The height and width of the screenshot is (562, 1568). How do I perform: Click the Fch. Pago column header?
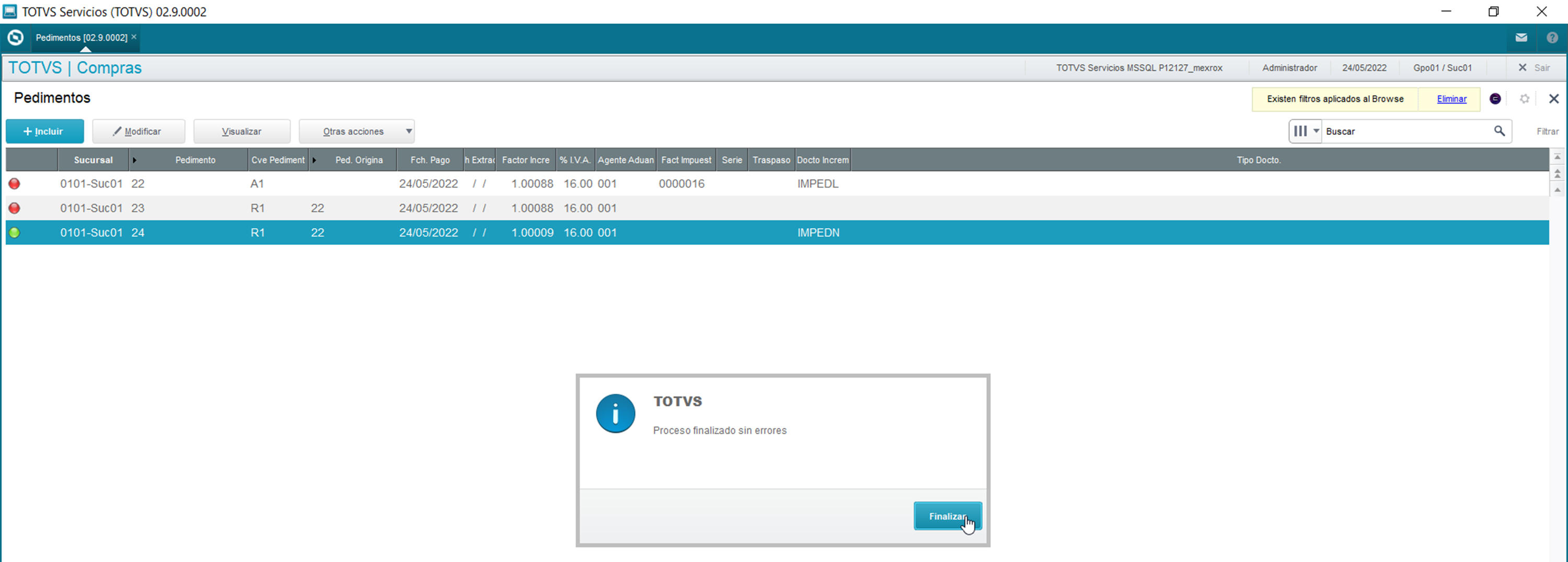pyautogui.click(x=430, y=160)
